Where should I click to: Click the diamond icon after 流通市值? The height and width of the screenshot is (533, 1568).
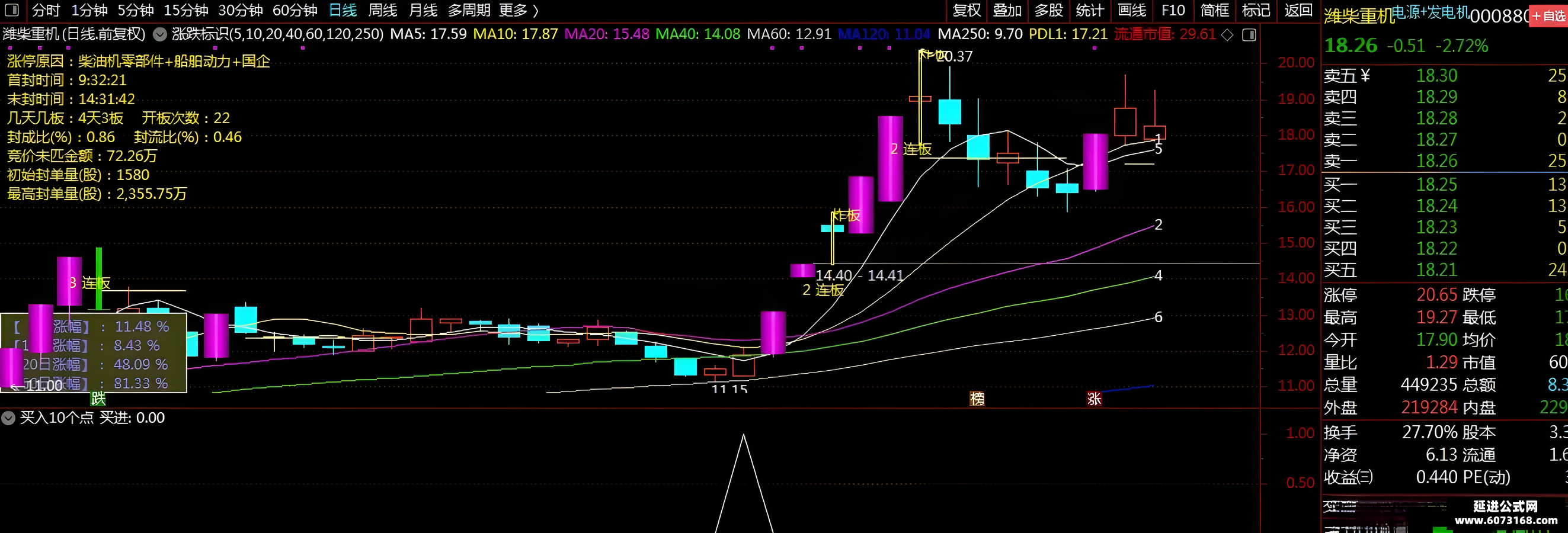tap(1227, 35)
